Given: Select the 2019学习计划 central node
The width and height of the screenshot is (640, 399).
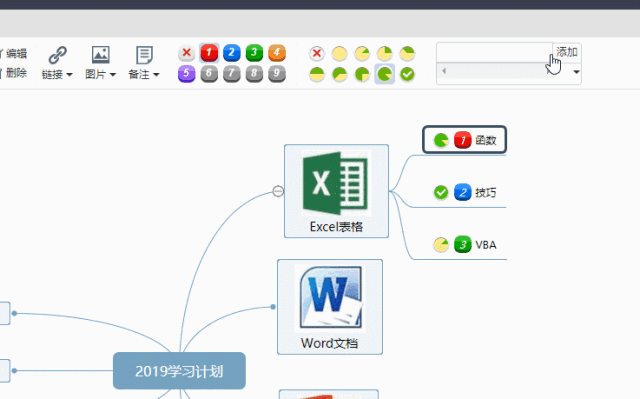Looking at the screenshot, I should pyautogui.click(x=179, y=371).
